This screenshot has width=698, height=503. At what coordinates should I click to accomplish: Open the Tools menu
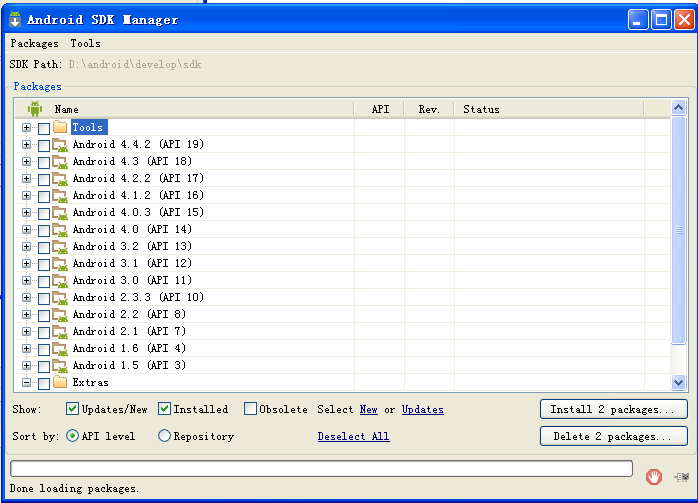(85, 43)
